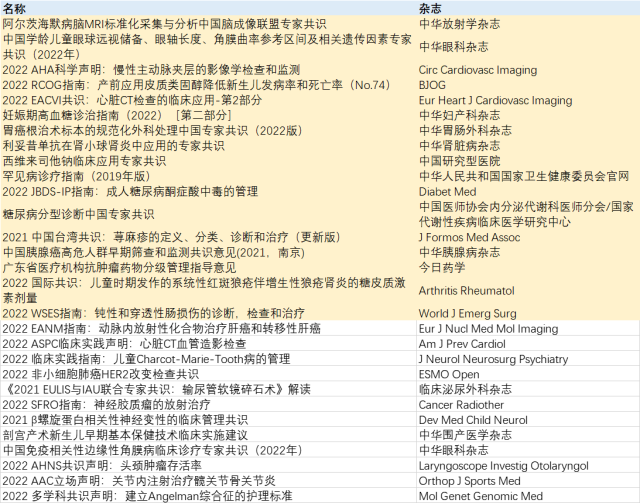Click the 中华放射学杂志 journal cell
This screenshot has height=503, width=640.
click(528, 24)
